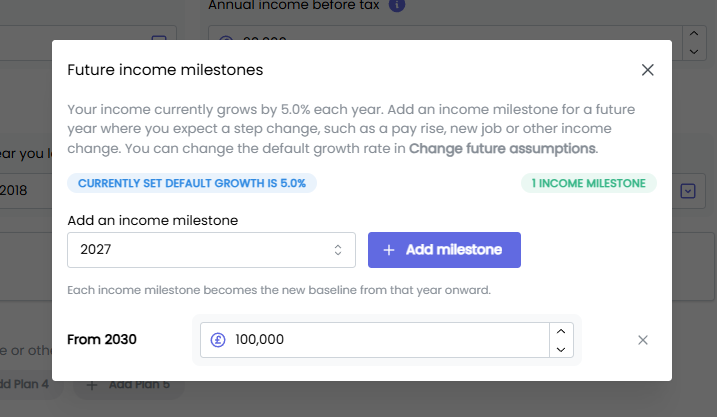This screenshot has height=417, width=717.
Task: Click the pound currency icon in milestone field
Action: tap(218, 340)
